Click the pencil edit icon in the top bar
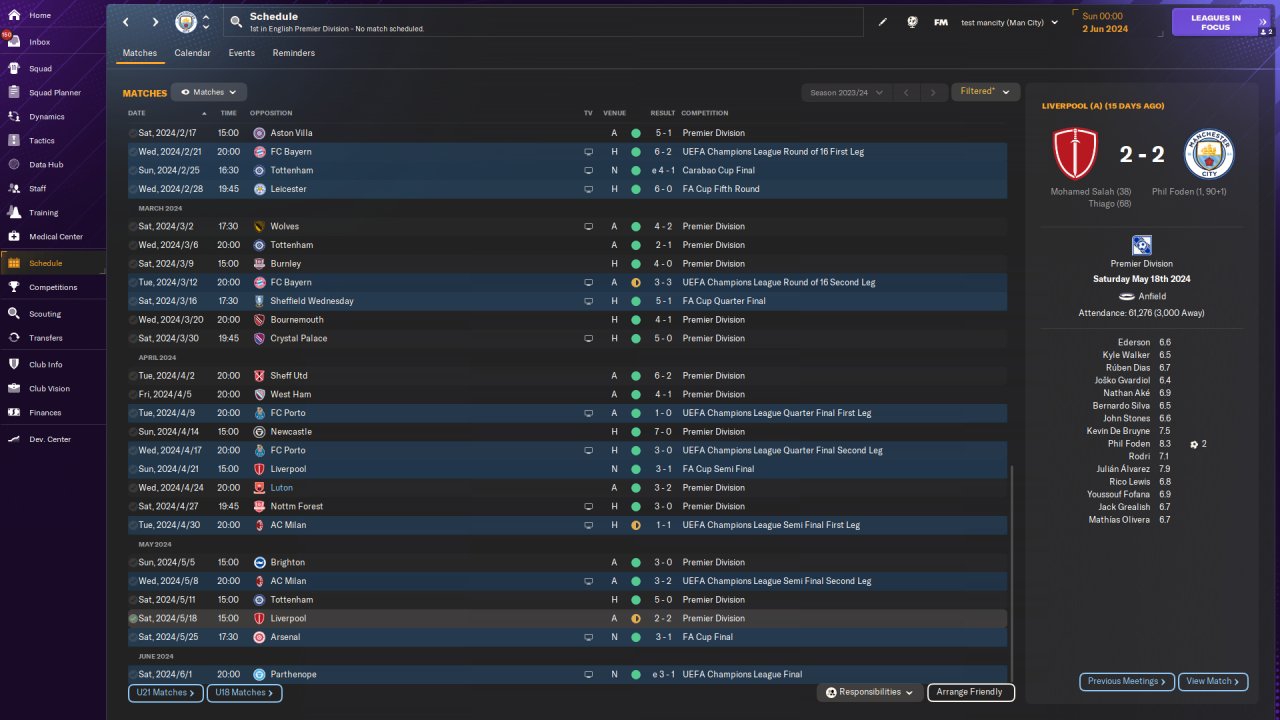The width and height of the screenshot is (1280, 720). click(x=883, y=22)
